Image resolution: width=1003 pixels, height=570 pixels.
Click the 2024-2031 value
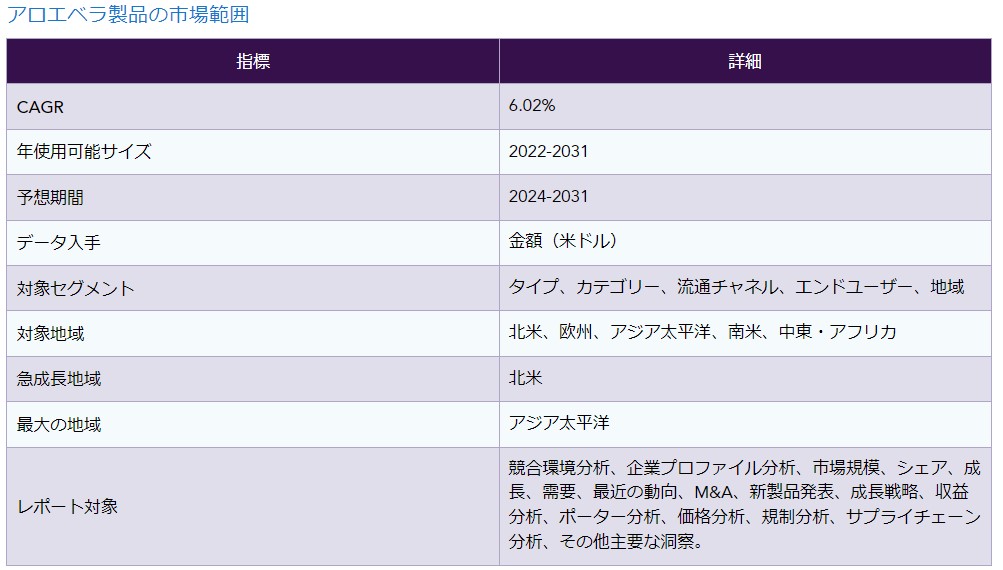548,196
